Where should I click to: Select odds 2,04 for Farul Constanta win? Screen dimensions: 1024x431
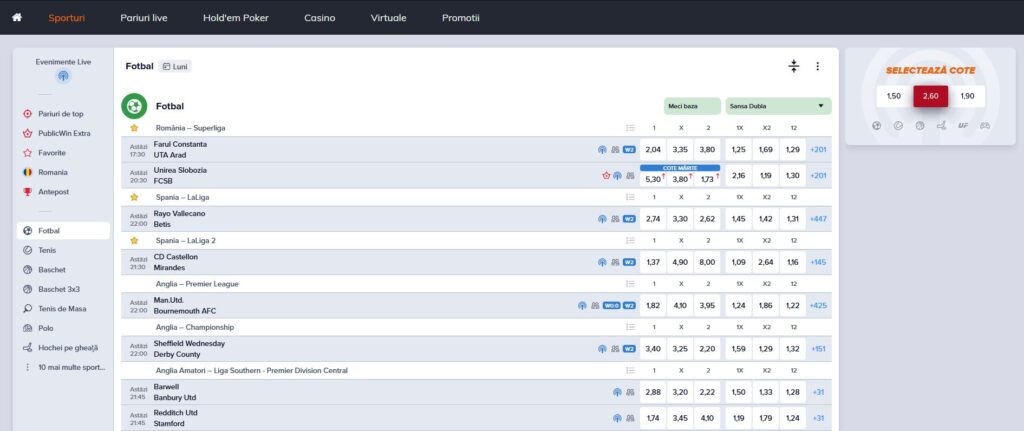[x=653, y=149]
